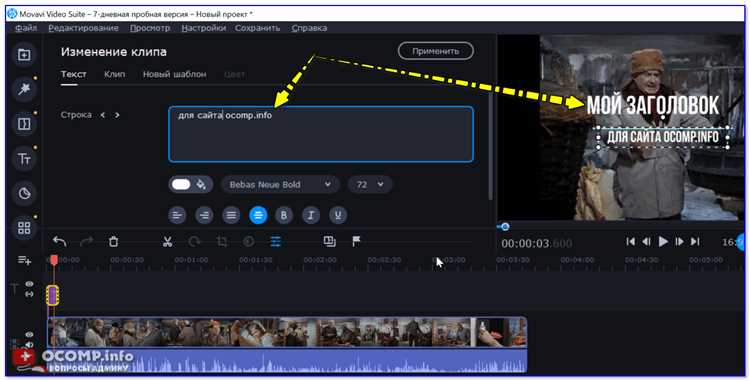Click the text field containing 'для сайта ocomp.info'
750x381 pixels.
[x=321, y=134]
